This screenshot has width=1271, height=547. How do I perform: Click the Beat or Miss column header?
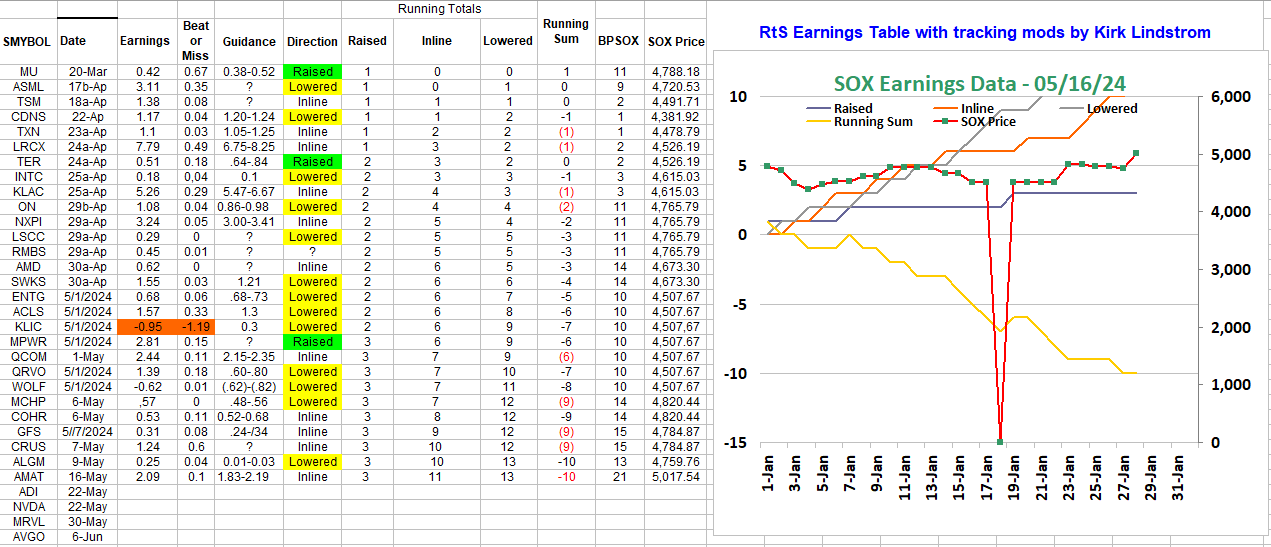pyautogui.click(x=195, y=41)
